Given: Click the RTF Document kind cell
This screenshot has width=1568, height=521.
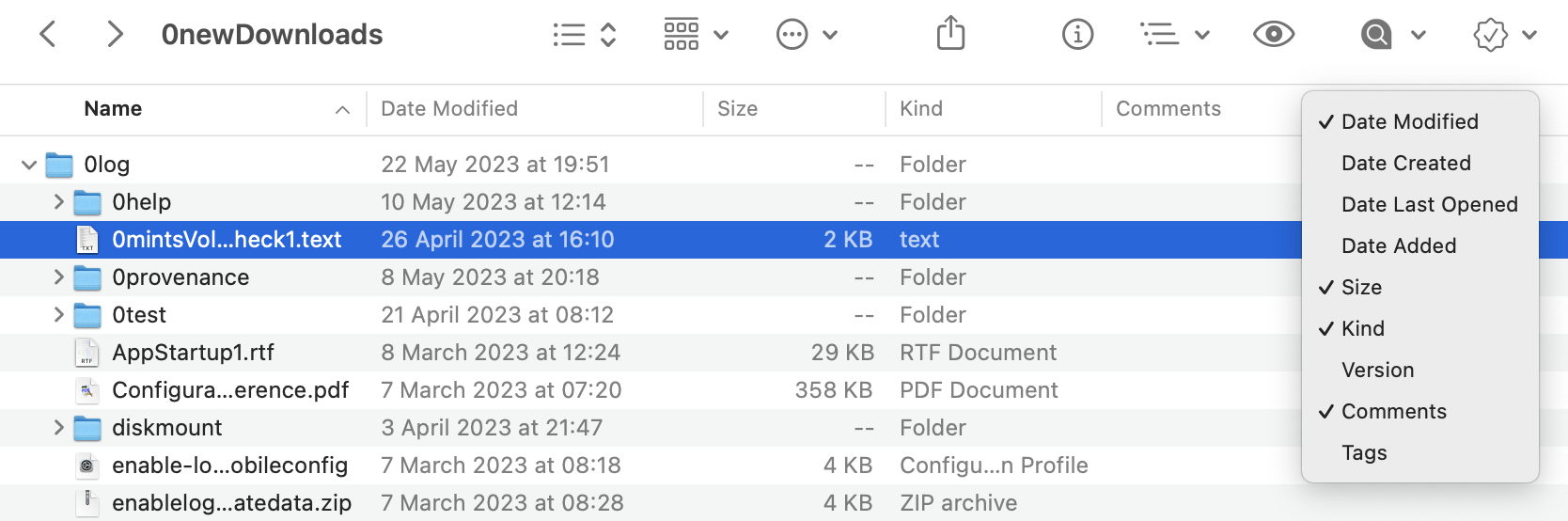Looking at the screenshot, I should 978,353.
